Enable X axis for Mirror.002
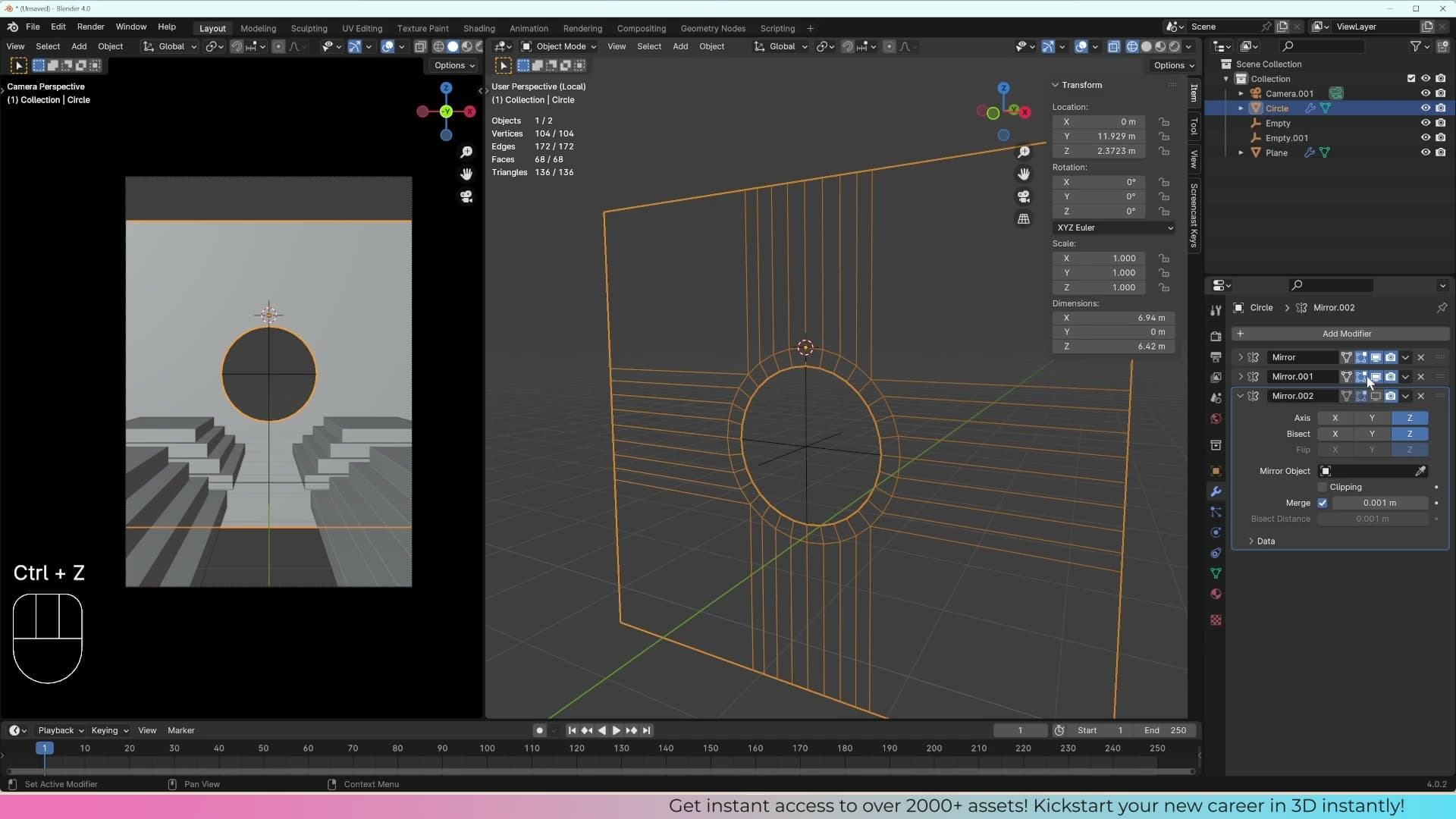This screenshot has height=819, width=1456. (x=1335, y=418)
